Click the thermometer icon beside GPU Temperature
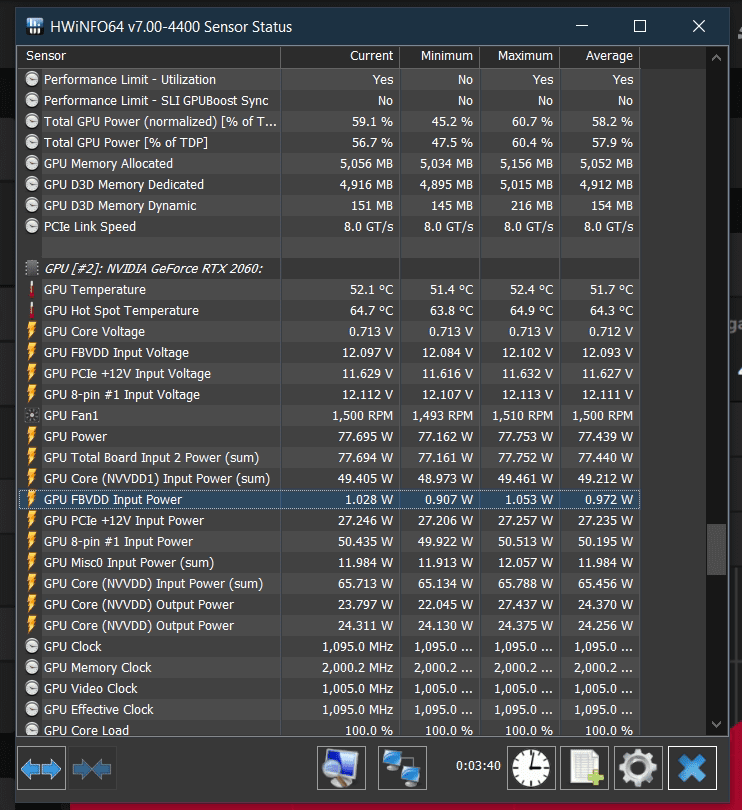The height and width of the screenshot is (810, 742). [x=32, y=290]
